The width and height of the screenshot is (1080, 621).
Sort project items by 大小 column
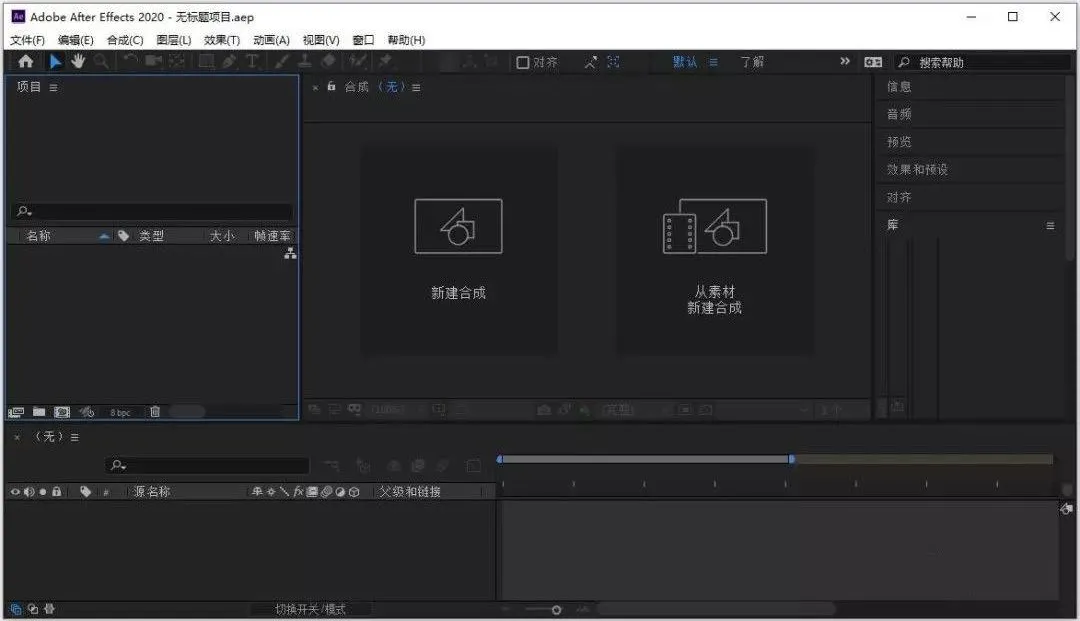pos(222,235)
